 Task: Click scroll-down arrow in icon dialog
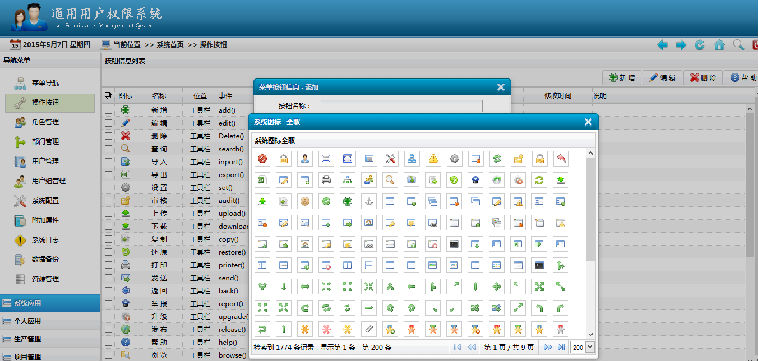pos(591,334)
